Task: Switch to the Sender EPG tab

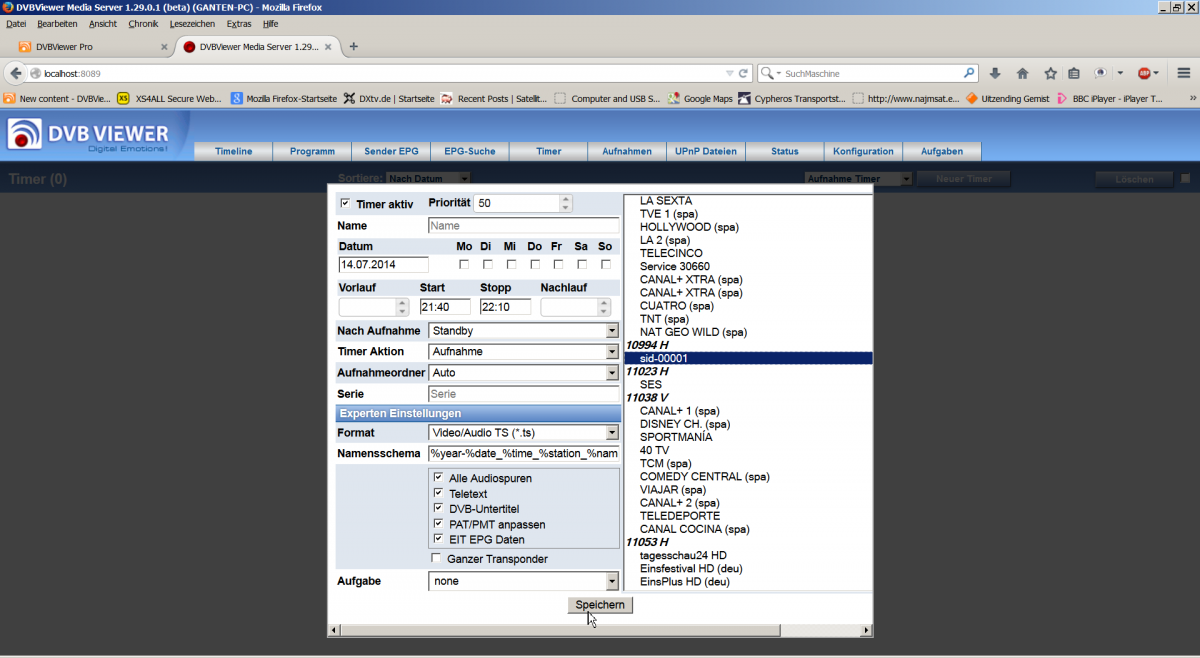Action: click(x=391, y=151)
